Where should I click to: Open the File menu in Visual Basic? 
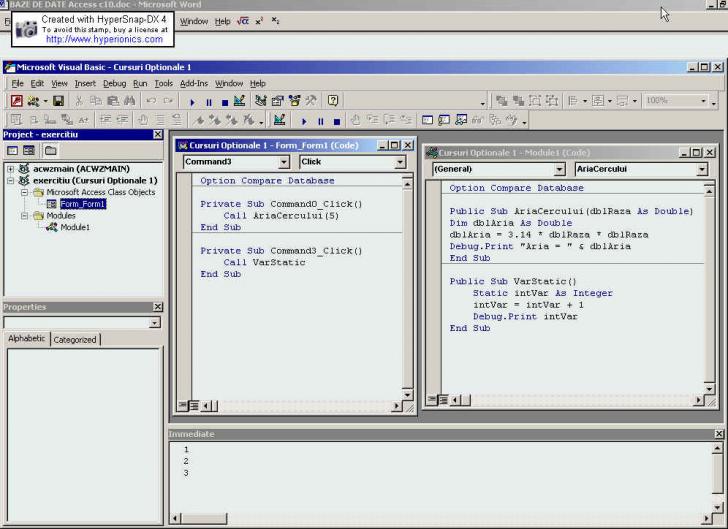(18, 84)
